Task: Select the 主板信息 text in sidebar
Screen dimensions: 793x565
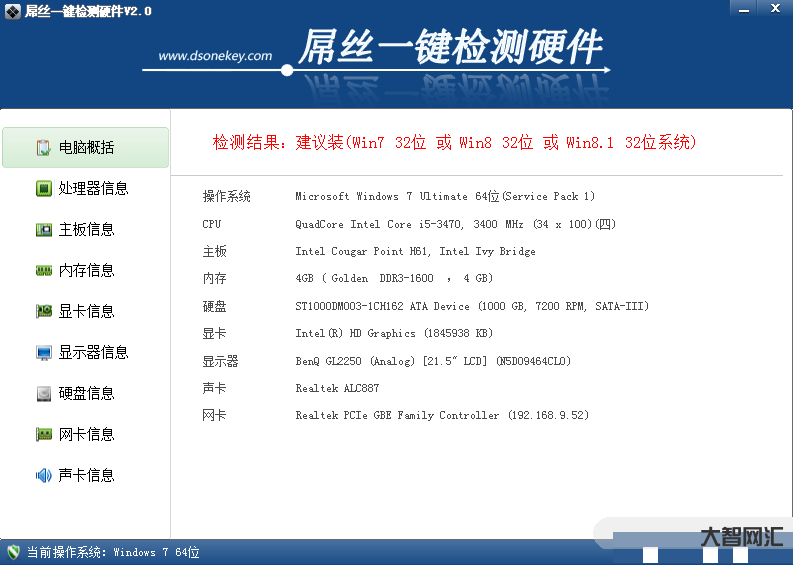Action: [x=87, y=230]
